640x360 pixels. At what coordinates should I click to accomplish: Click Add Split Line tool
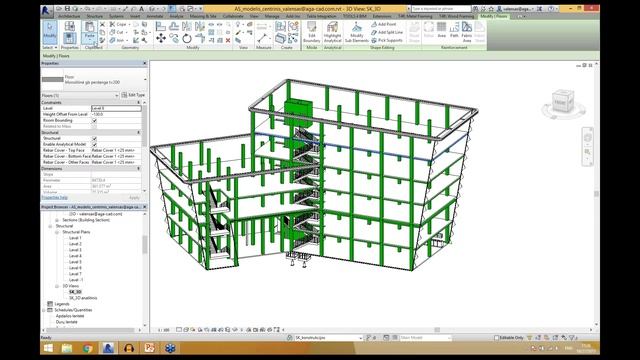pyautogui.click(x=387, y=32)
